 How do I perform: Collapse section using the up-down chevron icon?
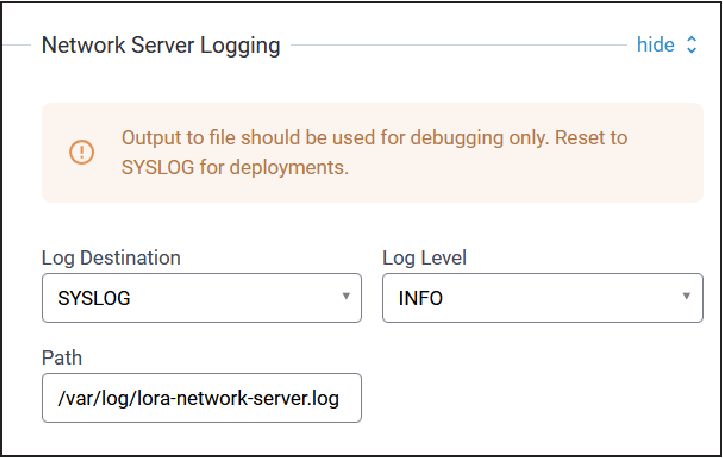(691, 45)
